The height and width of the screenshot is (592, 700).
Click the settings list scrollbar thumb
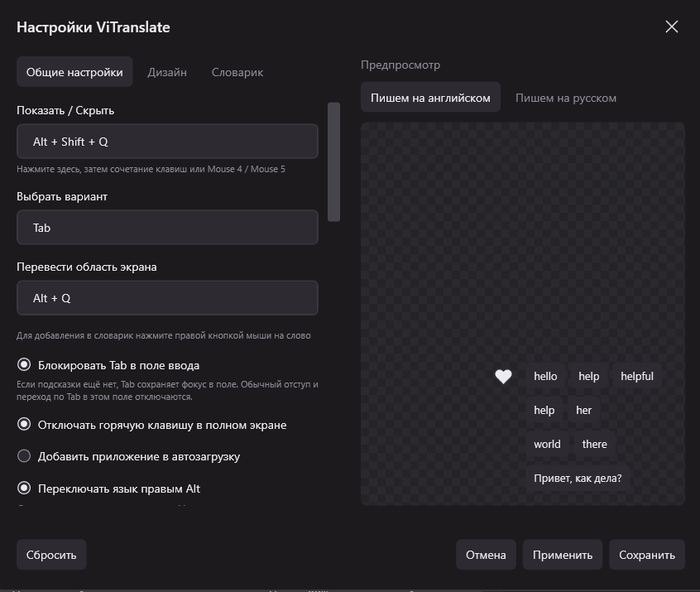coord(333,162)
